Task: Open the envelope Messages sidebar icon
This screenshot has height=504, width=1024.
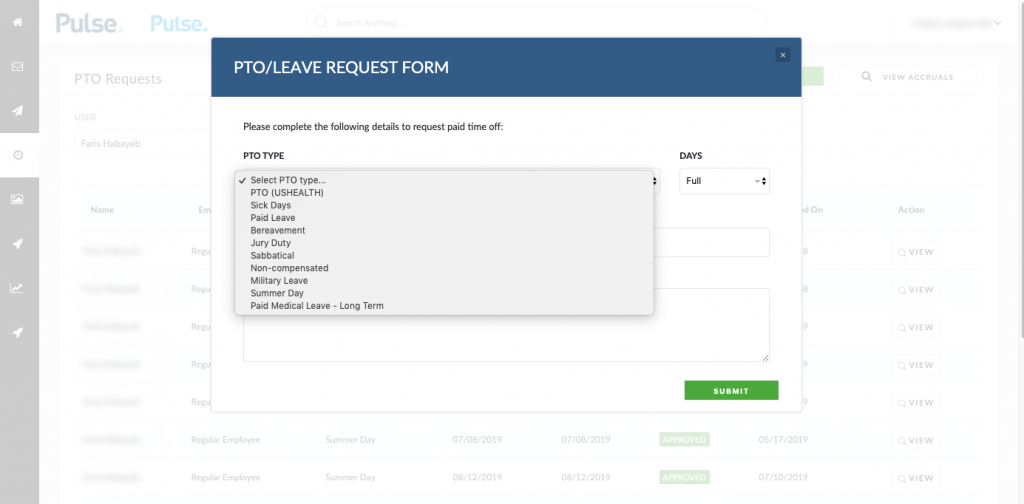Action: point(18,67)
